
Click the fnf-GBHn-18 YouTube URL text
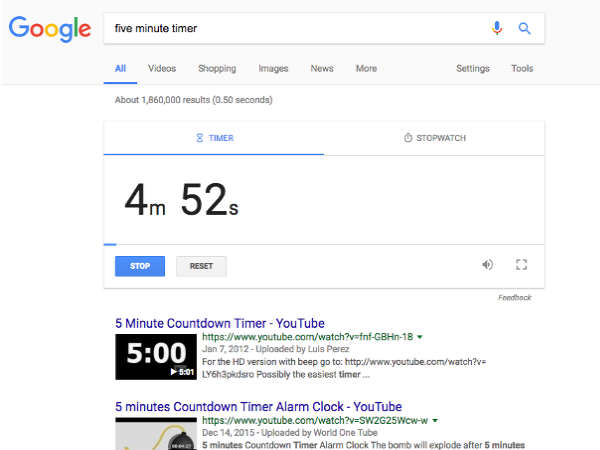(x=308, y=337)
